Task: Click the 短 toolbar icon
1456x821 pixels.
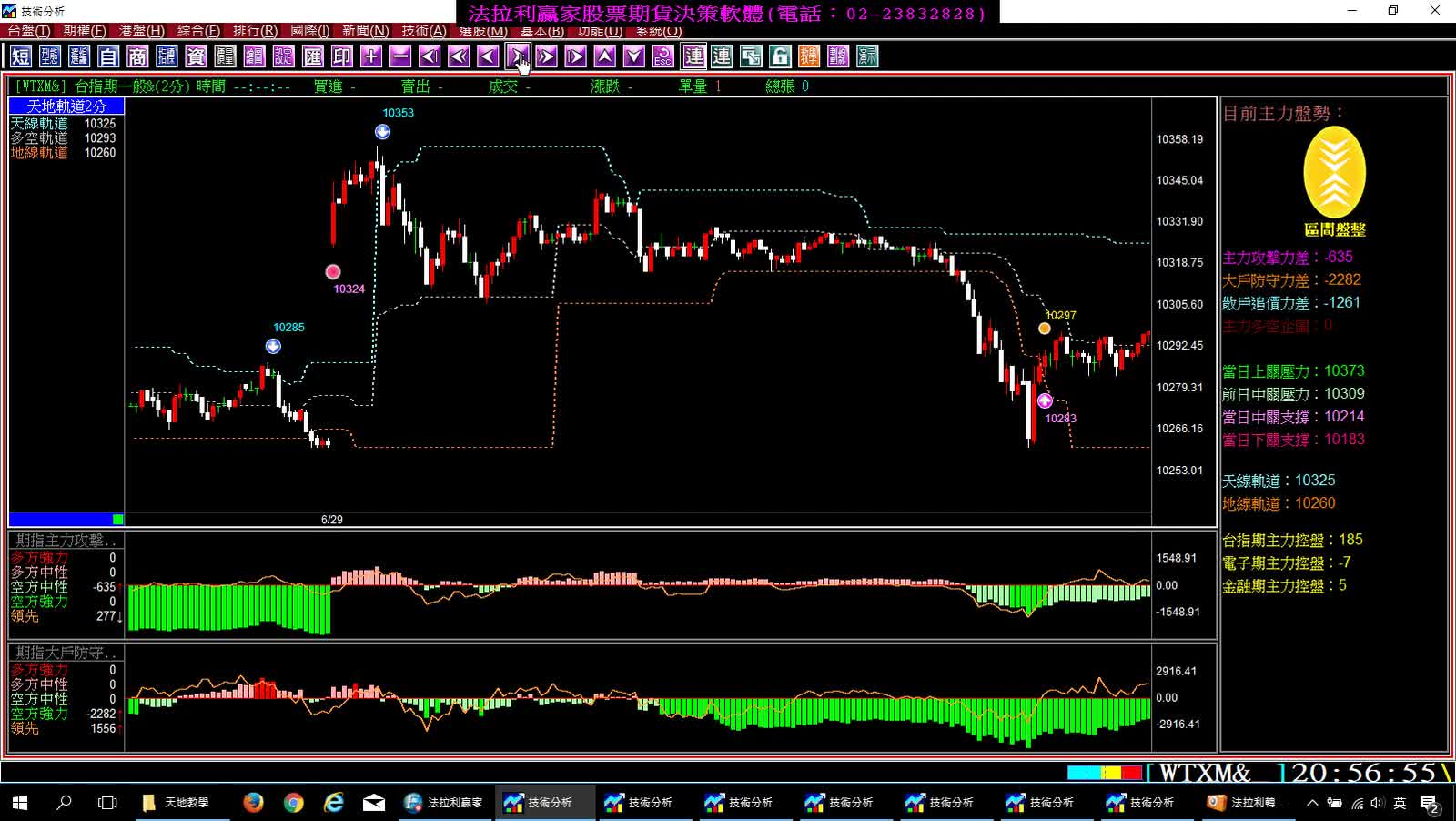Action: click(x=20, y=56)
